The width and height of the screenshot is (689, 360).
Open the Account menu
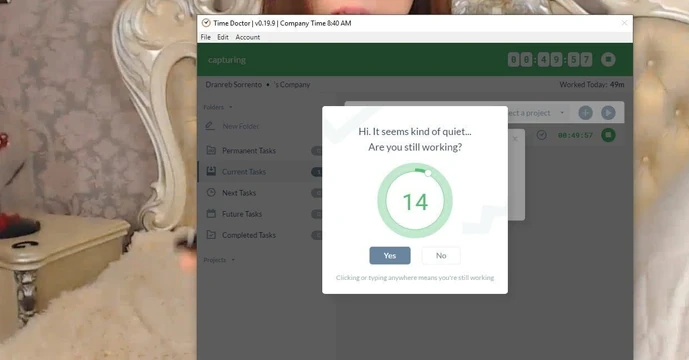point(247,37)
